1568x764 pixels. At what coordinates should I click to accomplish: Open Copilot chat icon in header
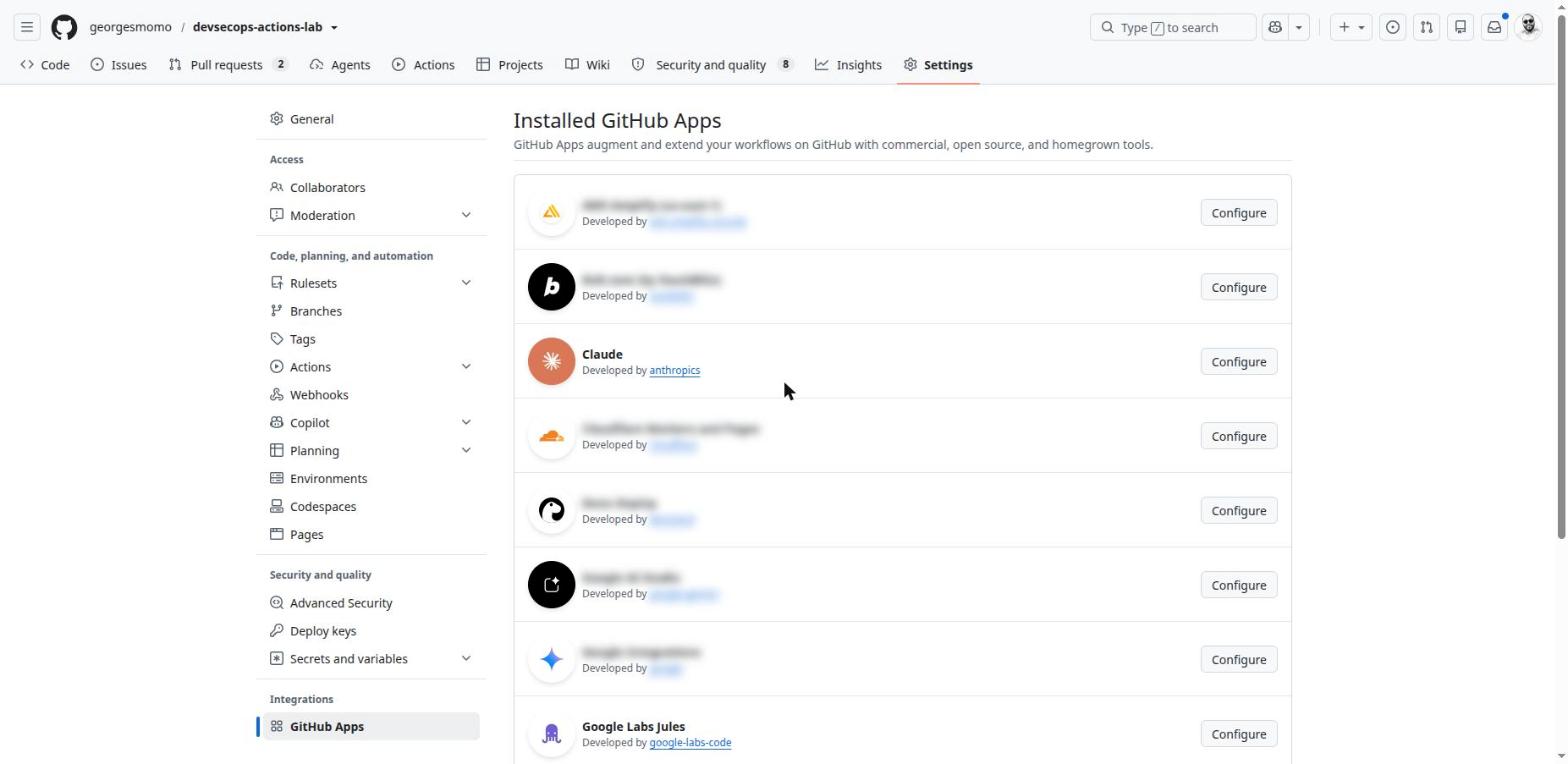point(1275,27)
